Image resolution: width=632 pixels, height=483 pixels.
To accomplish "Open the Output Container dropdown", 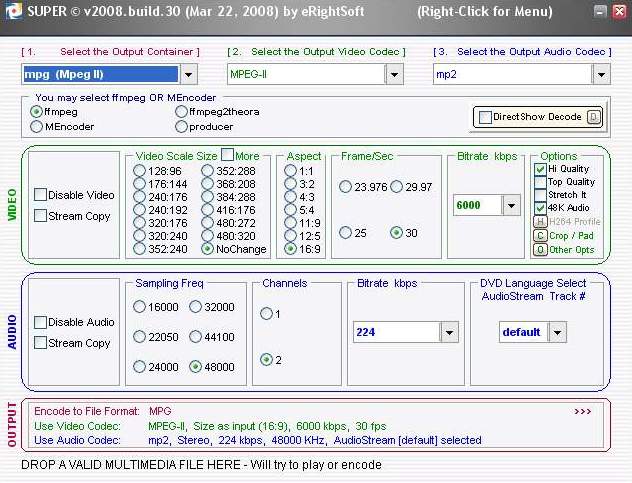I will (188, 75).
